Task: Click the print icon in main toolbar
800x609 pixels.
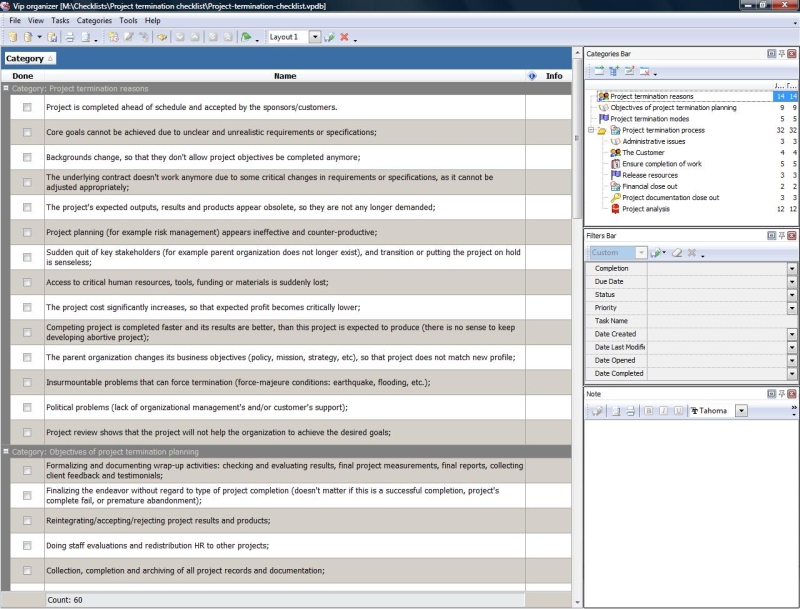Action: tap(69, 37)
